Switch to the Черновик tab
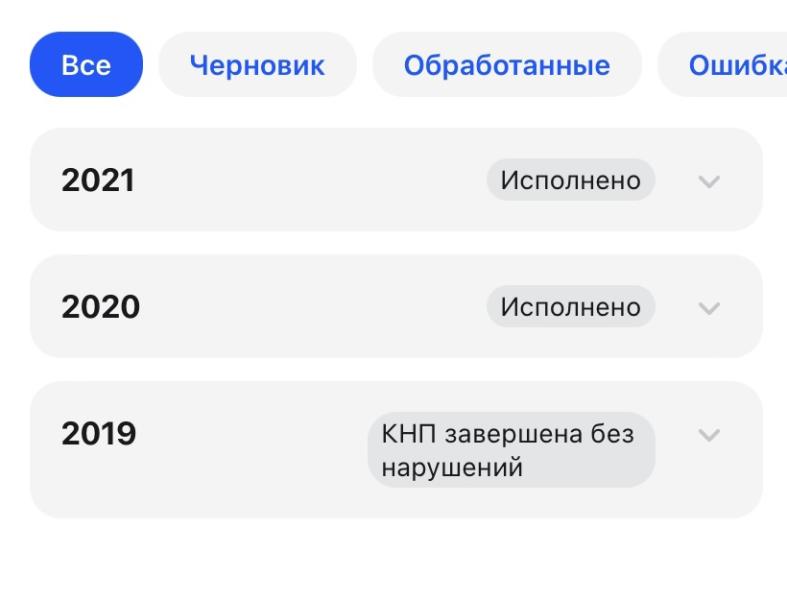Screen dimensions: 787x600 coord(258,65)
